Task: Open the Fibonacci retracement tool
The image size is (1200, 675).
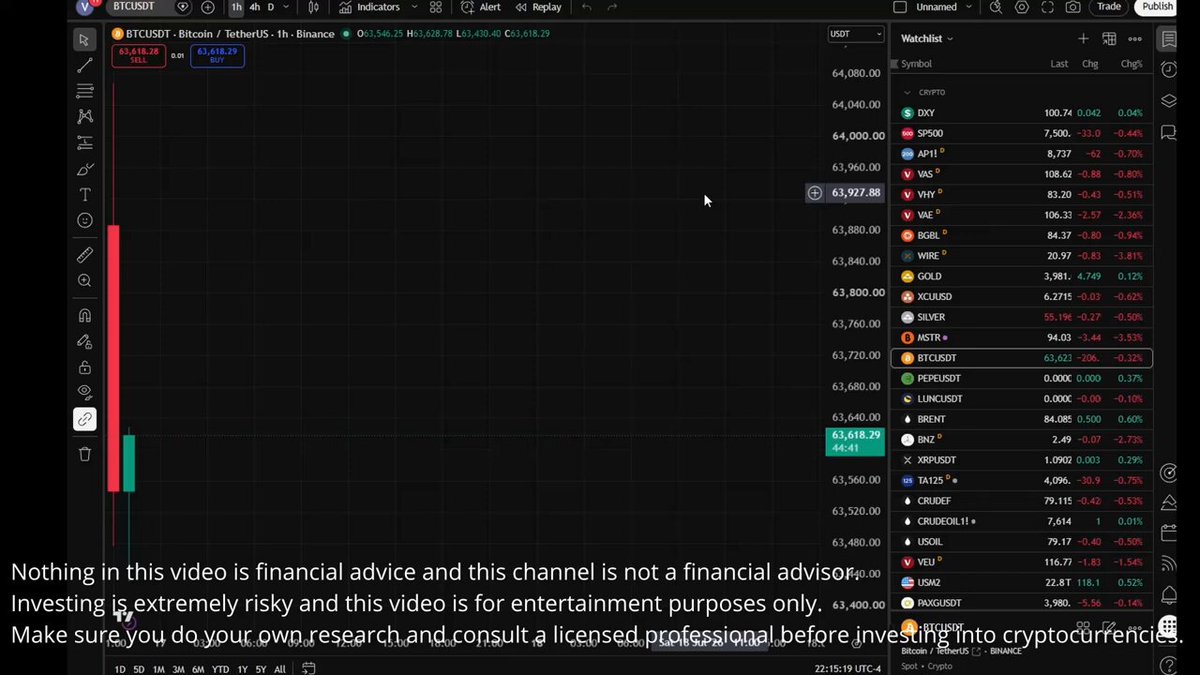Action: [85, 91]
